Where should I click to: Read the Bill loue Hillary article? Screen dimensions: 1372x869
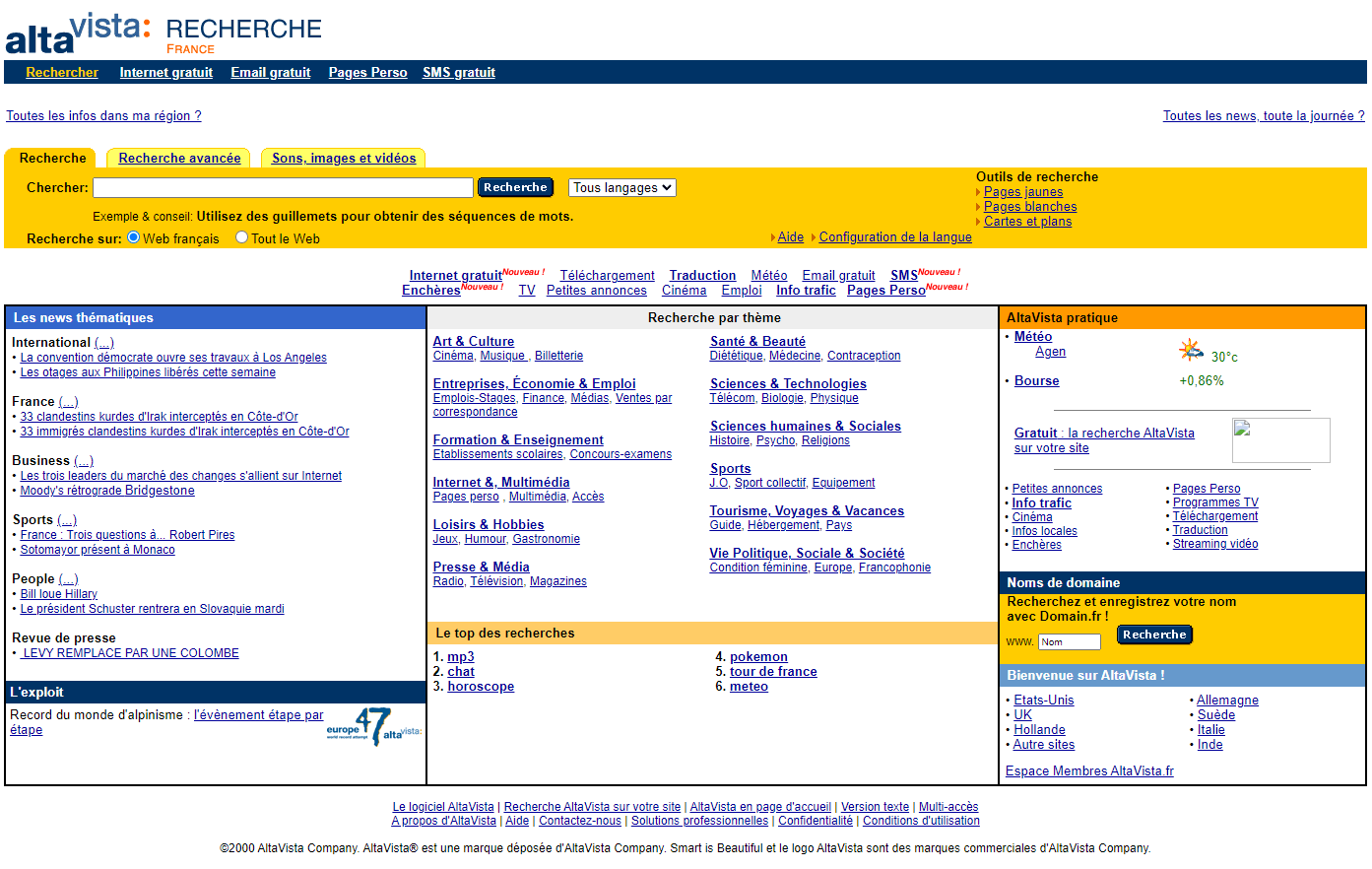click(x=59, y=594)
